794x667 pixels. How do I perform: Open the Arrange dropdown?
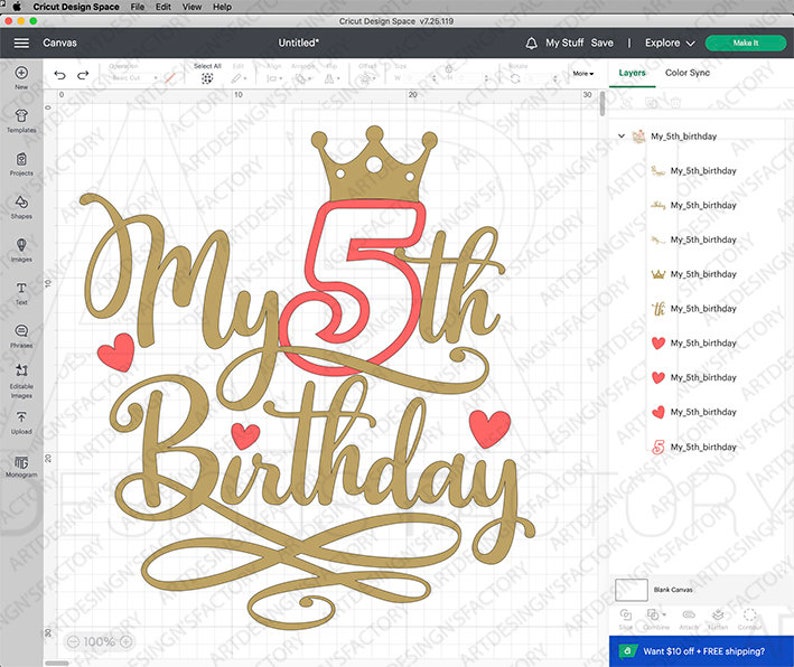(303, 79)
